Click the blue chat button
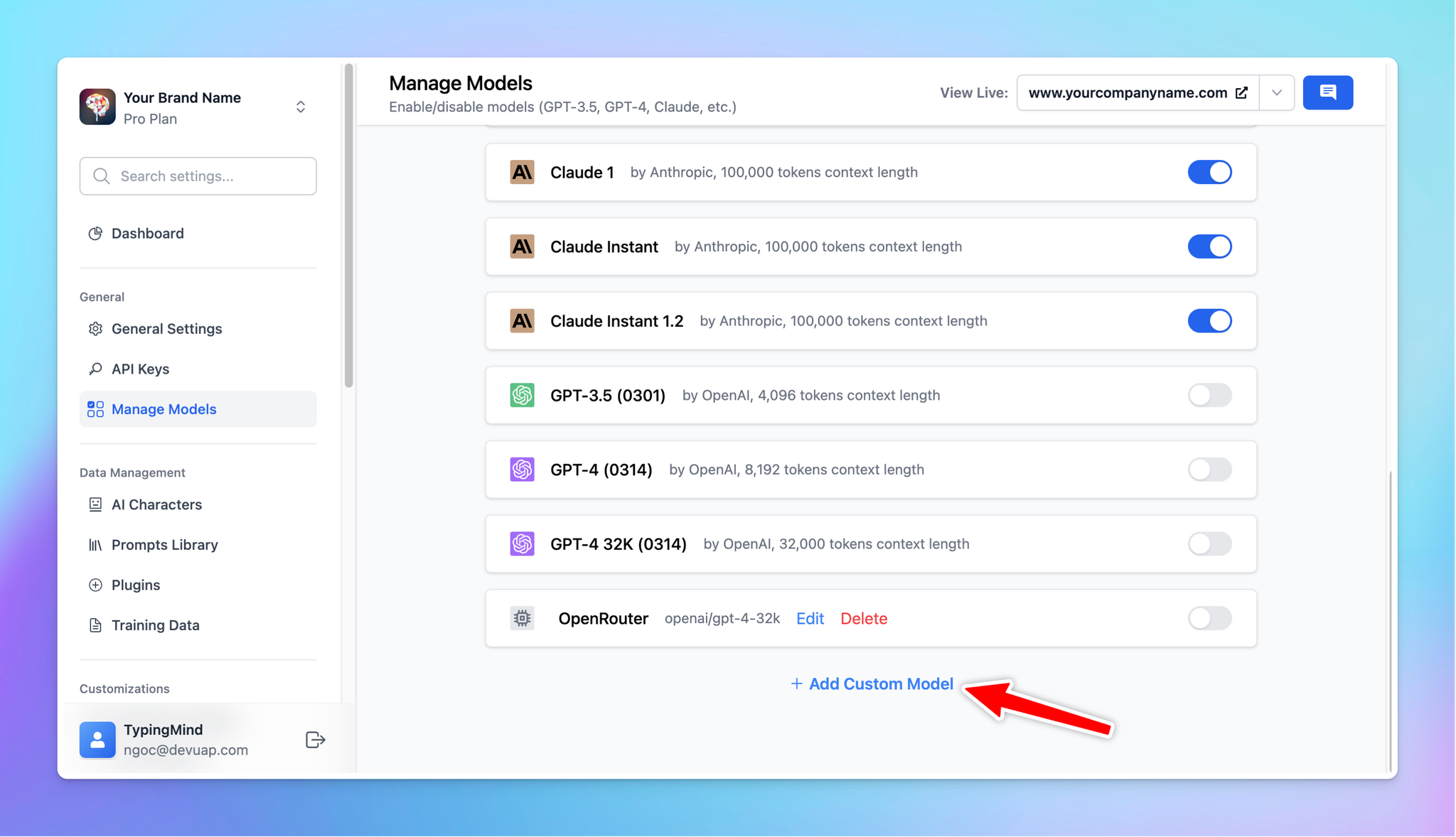Image resolution: width=1456 pixels, height=837 pixels. point(1327,93)
